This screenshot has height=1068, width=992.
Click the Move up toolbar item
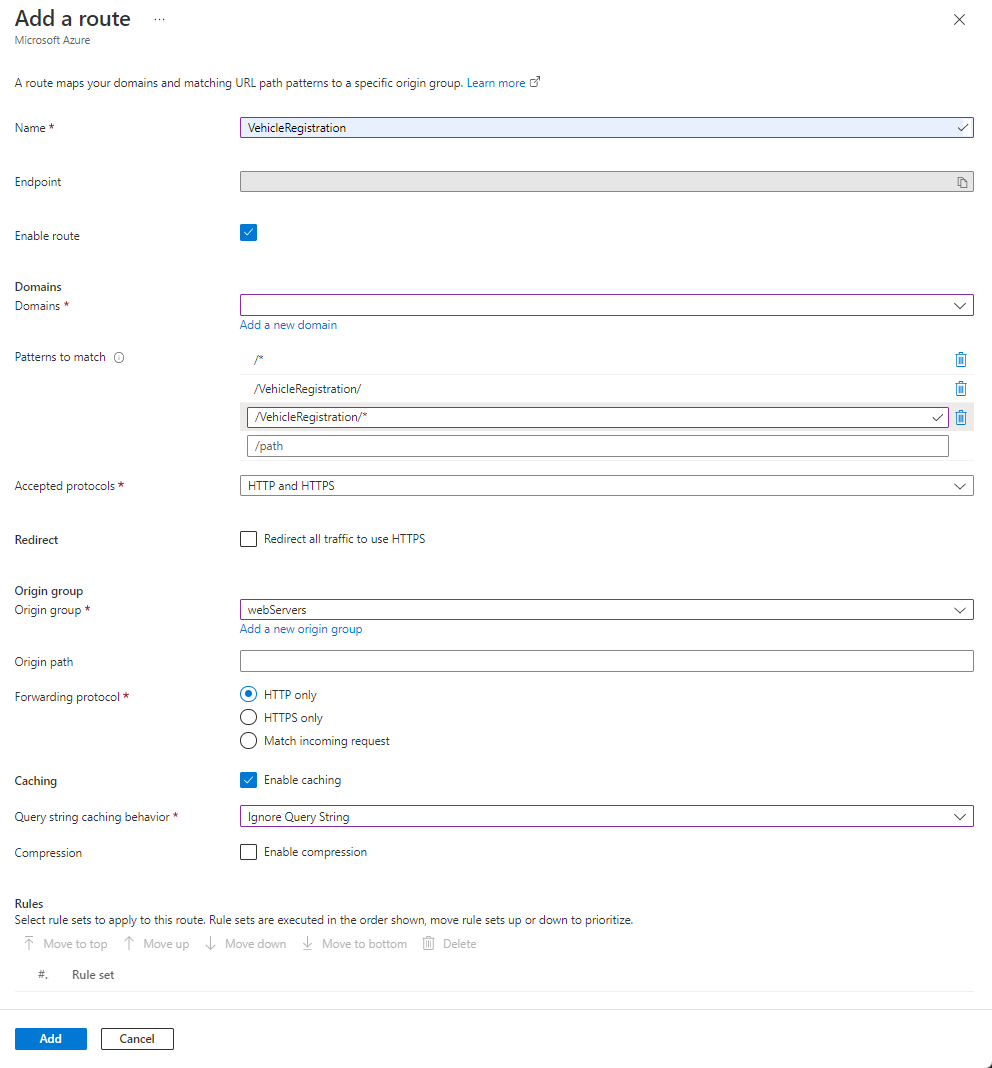coord(157,943)
